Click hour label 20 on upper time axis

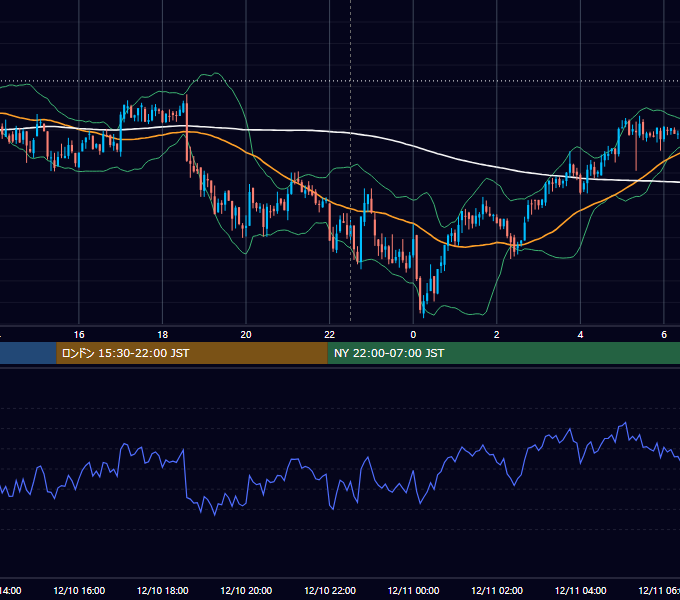click(x=246, y=335)
